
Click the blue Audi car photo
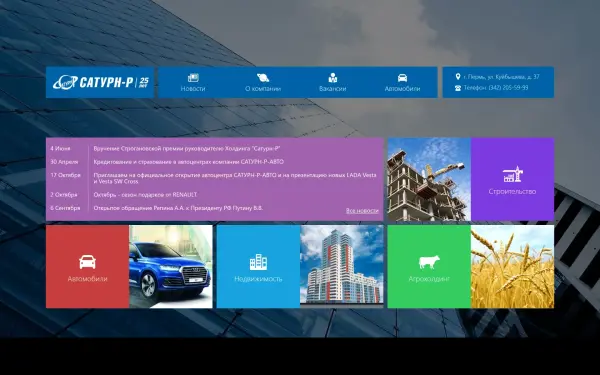point(171,266)
